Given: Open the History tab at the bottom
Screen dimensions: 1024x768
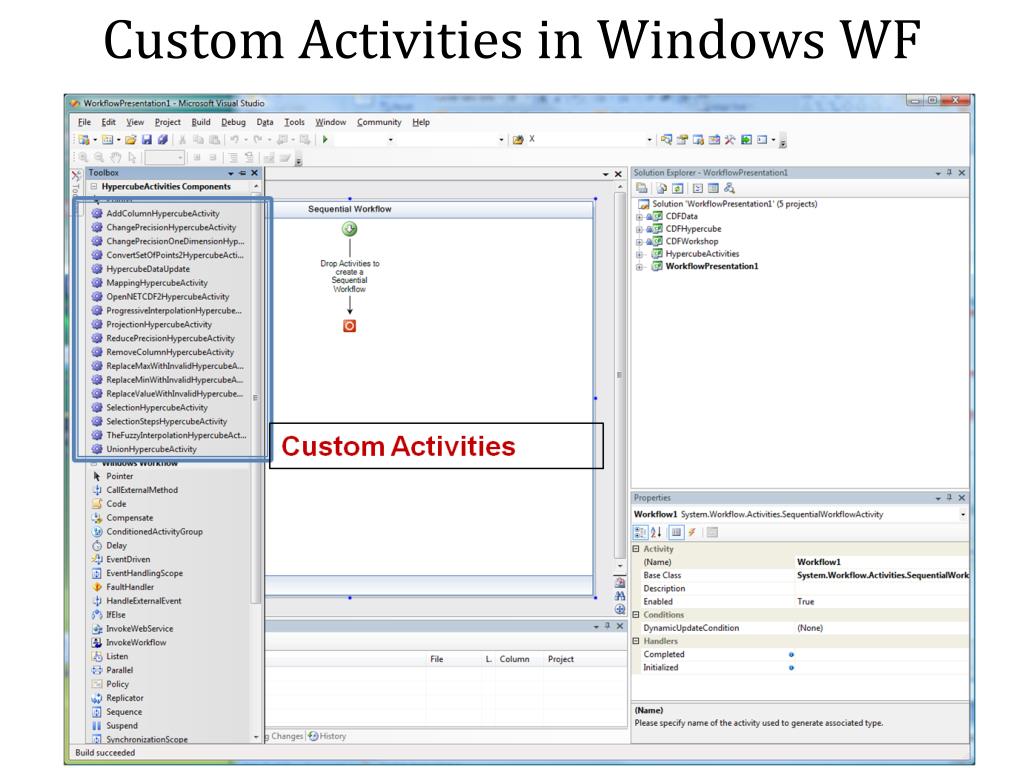Looking at the screenshot, I should click(x=328, y=736).
